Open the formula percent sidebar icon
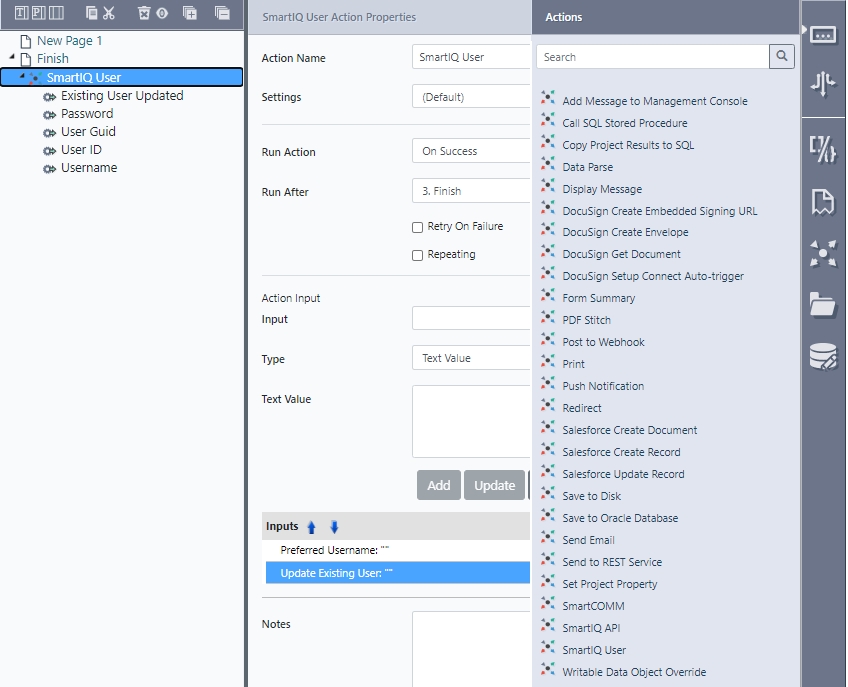 [823, 149]
